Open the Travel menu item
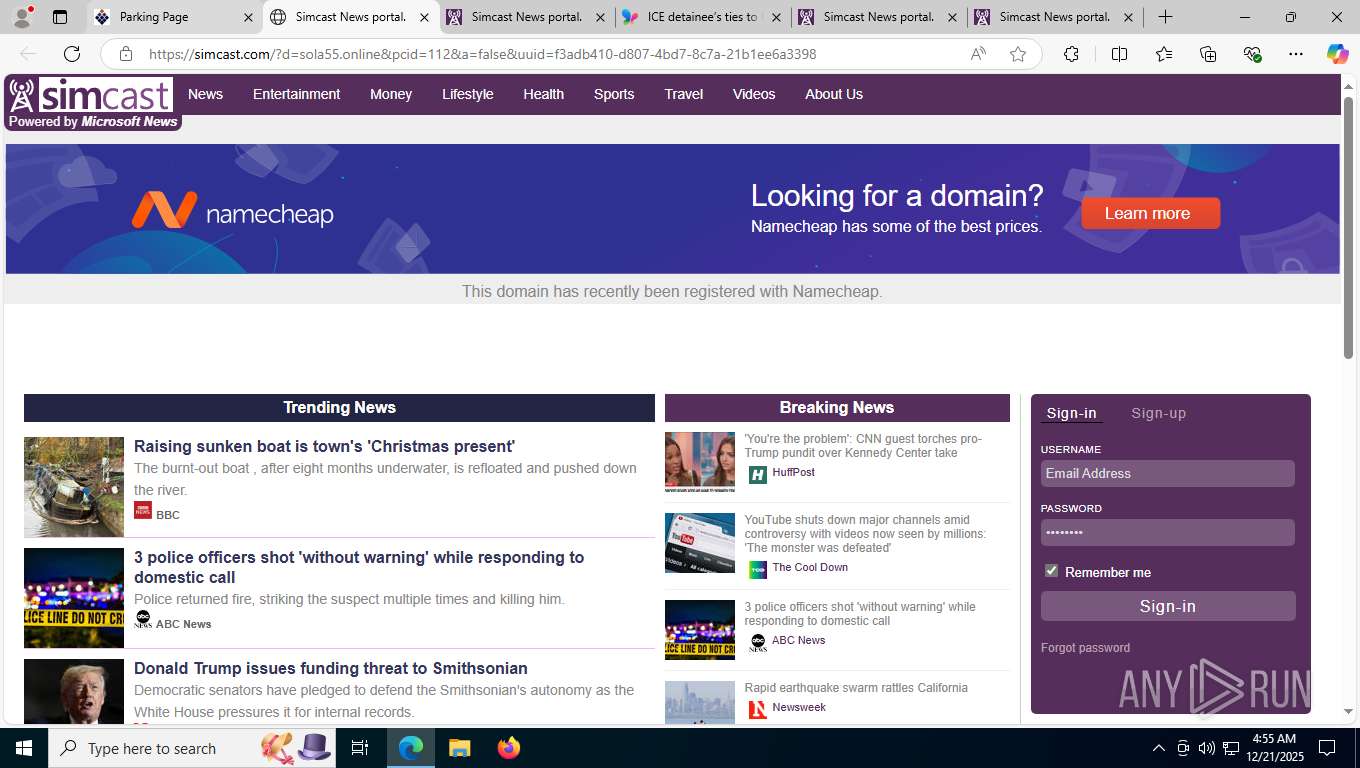The width and height of the screenshot is (1360, 768). pos(684,94)
